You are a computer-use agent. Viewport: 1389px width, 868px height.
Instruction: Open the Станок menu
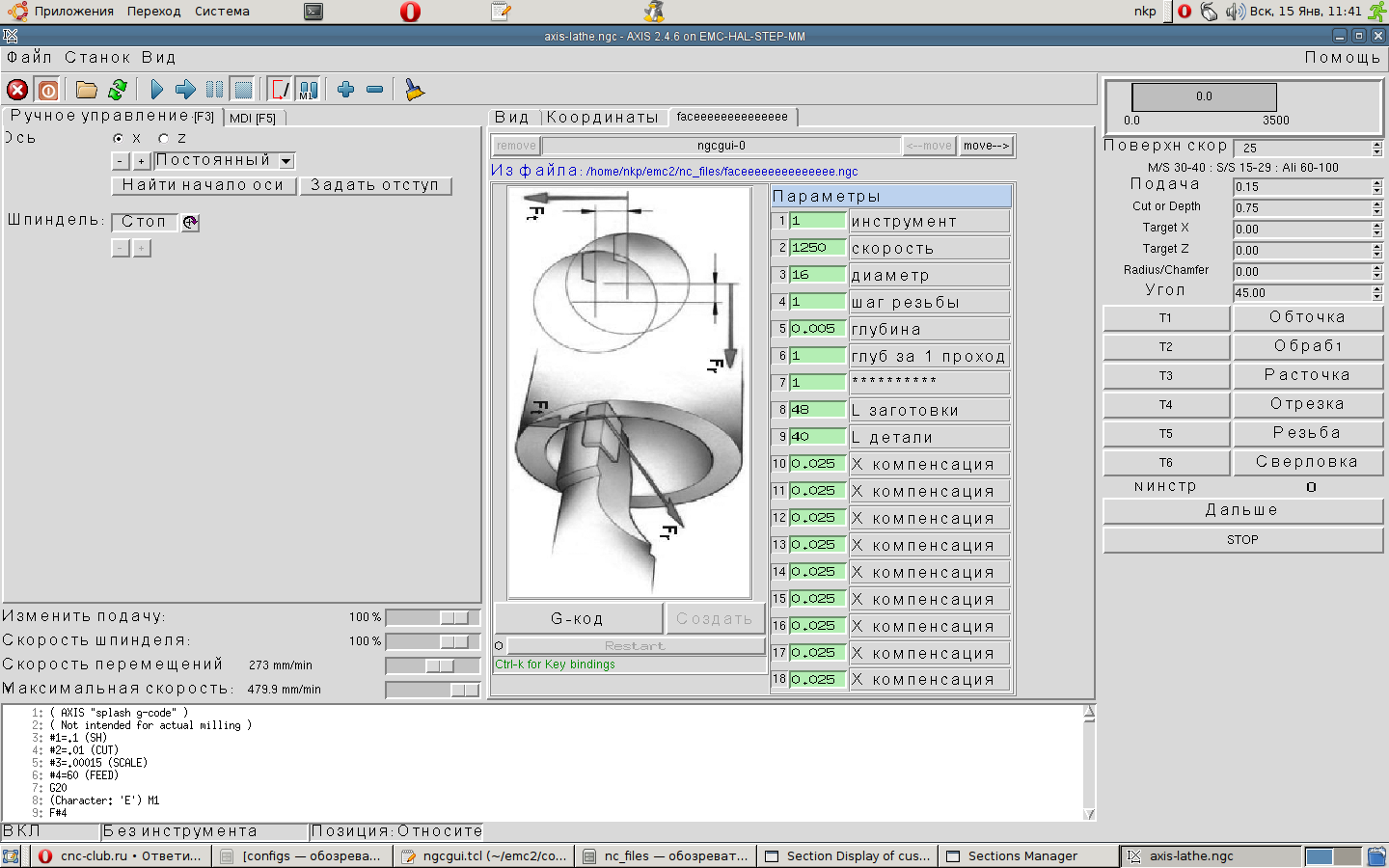tap(97, 58)
